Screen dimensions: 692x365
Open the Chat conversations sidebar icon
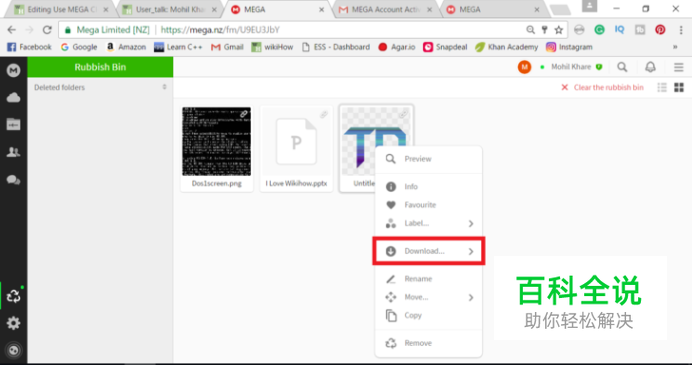[13, 180]
